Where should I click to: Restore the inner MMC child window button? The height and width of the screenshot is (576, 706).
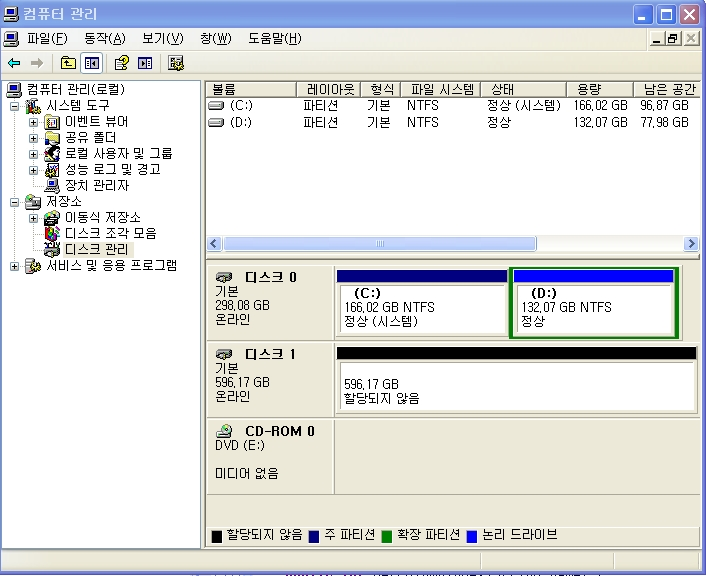(673, 39)
